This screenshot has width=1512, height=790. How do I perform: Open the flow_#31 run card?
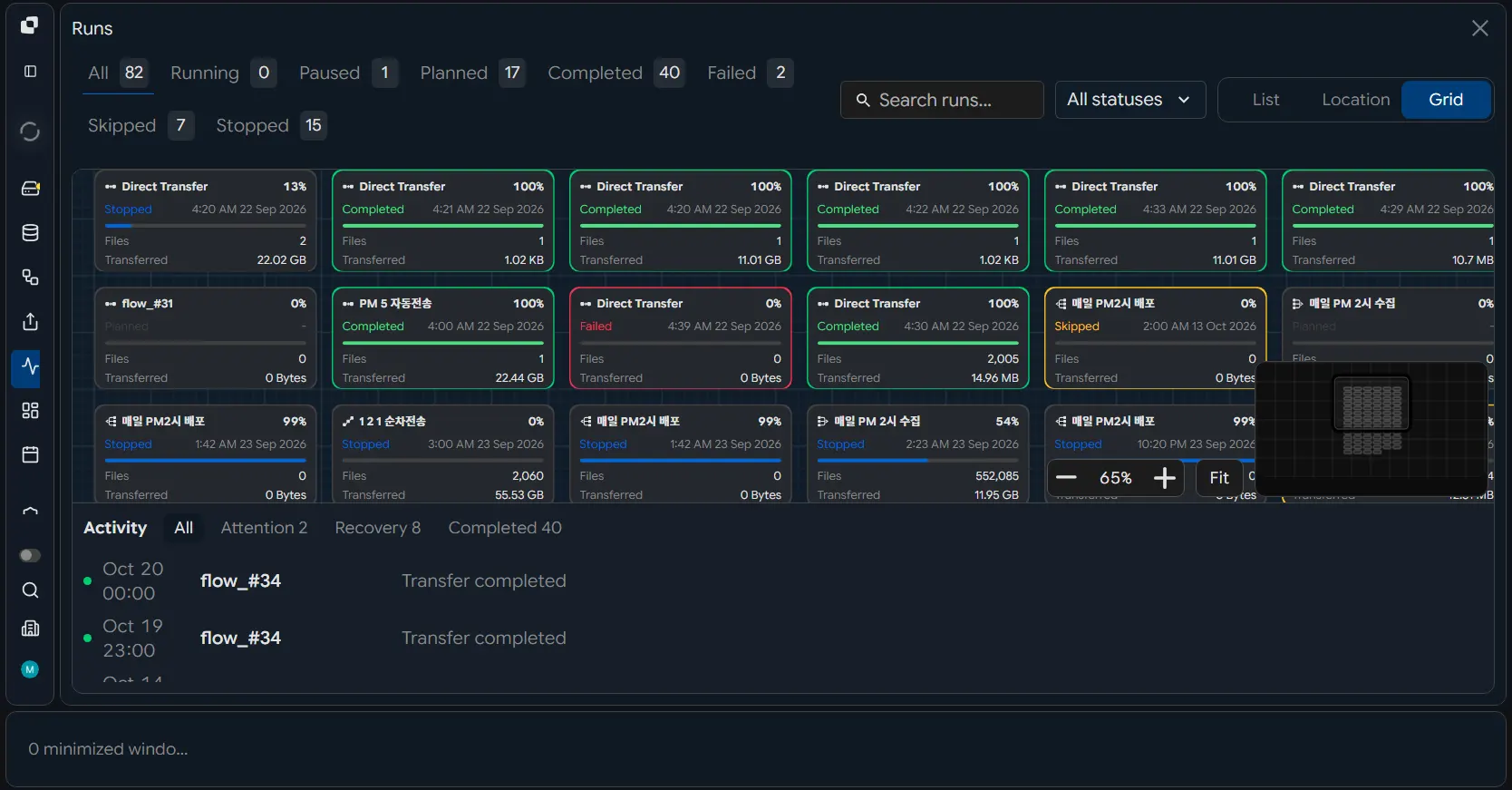pos(206,339)
